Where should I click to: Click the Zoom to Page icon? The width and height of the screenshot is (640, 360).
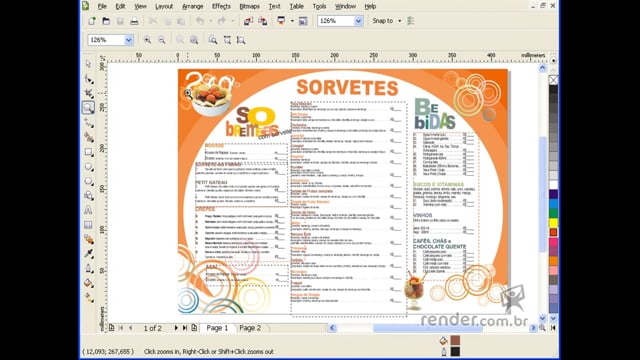213,40
